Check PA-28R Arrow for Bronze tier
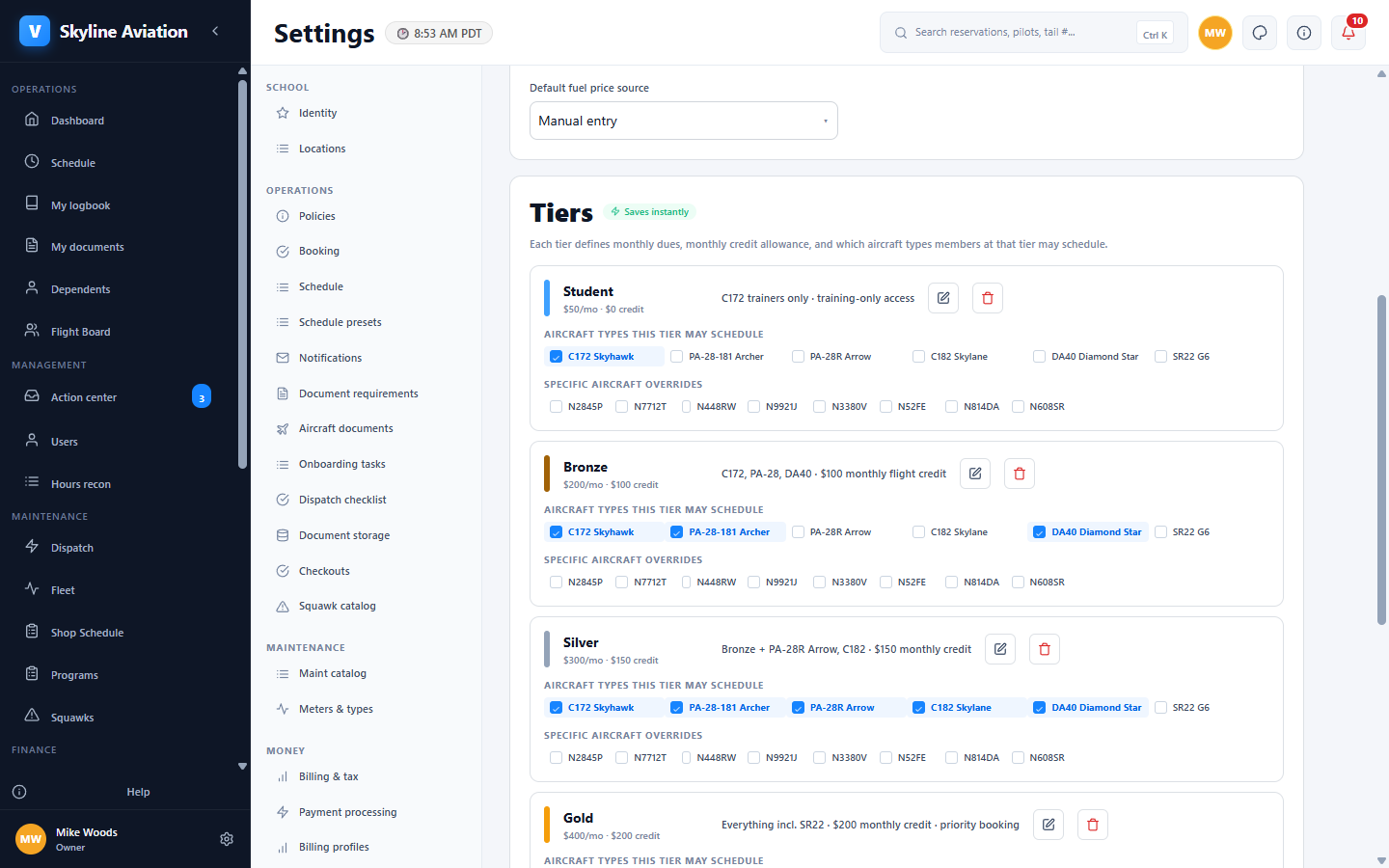 [x=798, y=532]
